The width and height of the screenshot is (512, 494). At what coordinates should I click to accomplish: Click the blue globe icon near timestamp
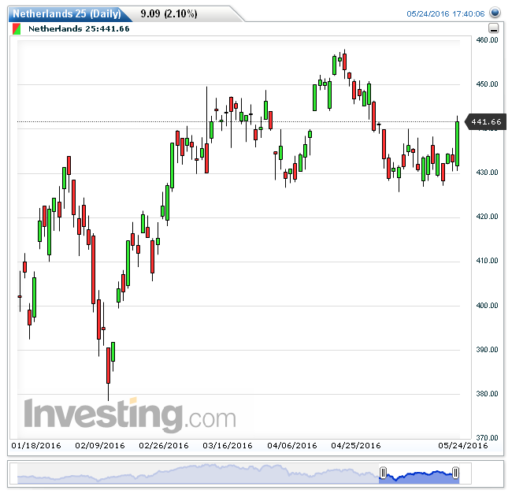495,13
